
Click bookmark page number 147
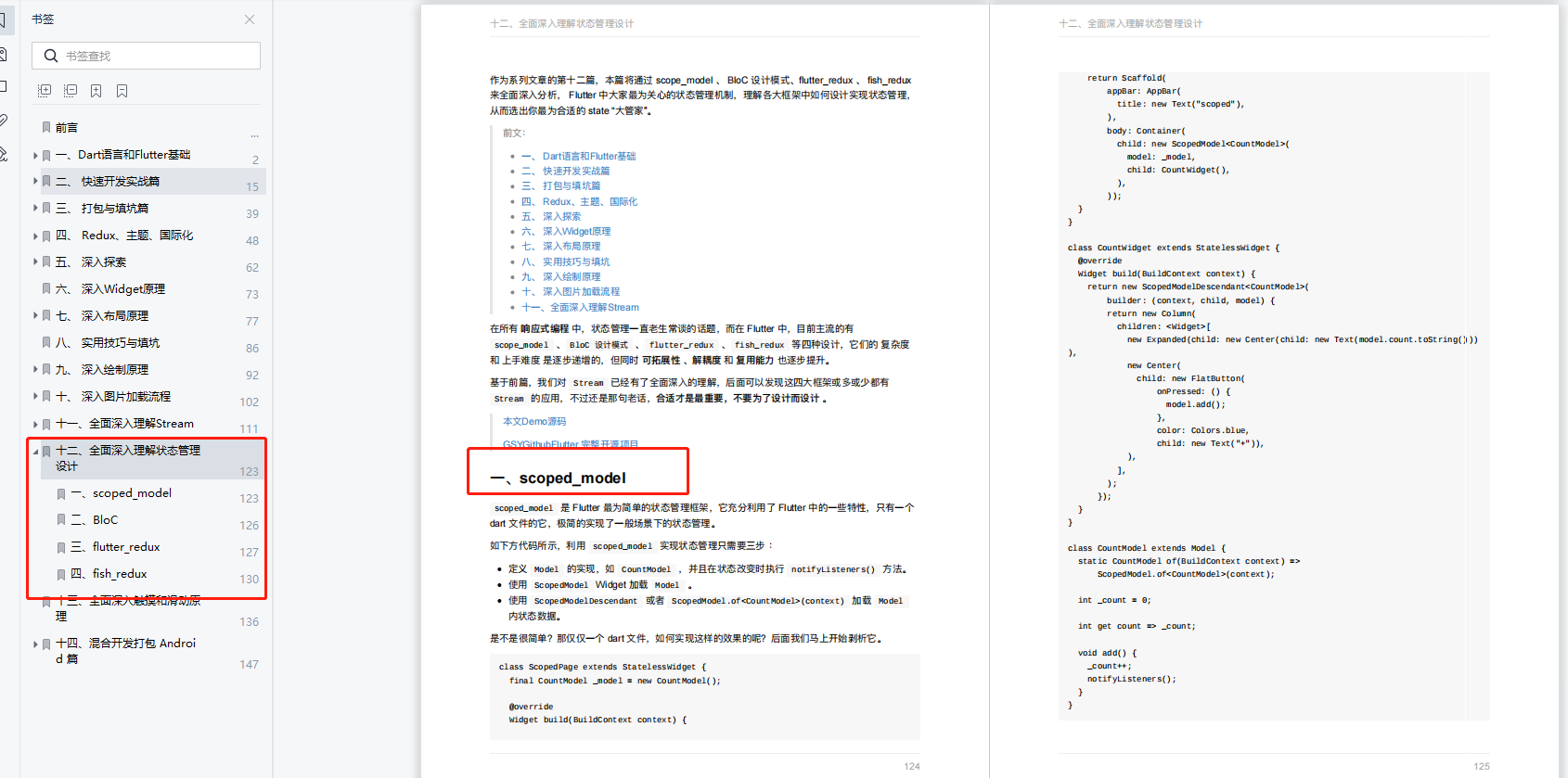tap(249, 664)
